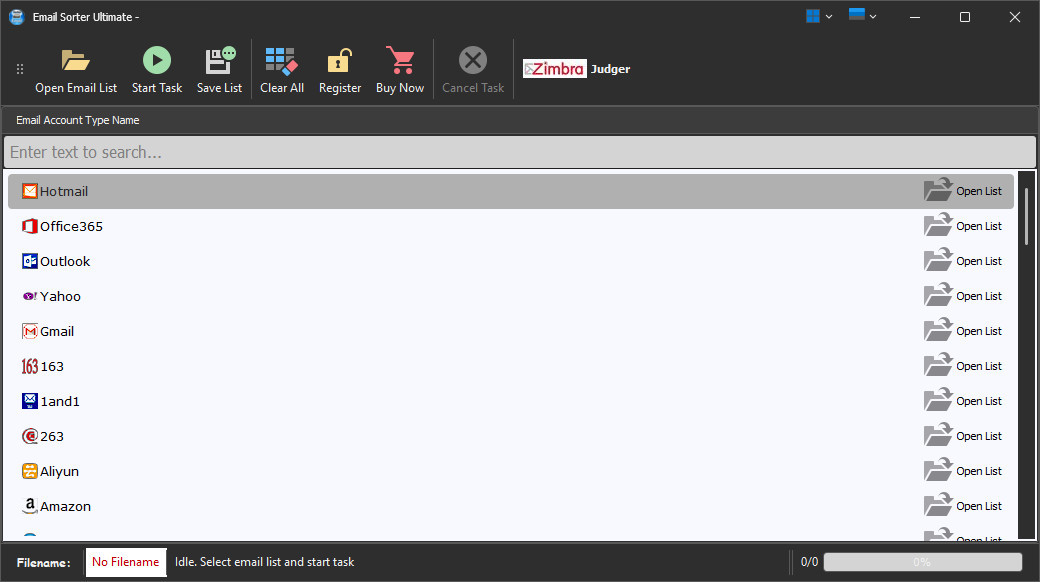Click the Yahoo logo icon

tap(29, 296)
